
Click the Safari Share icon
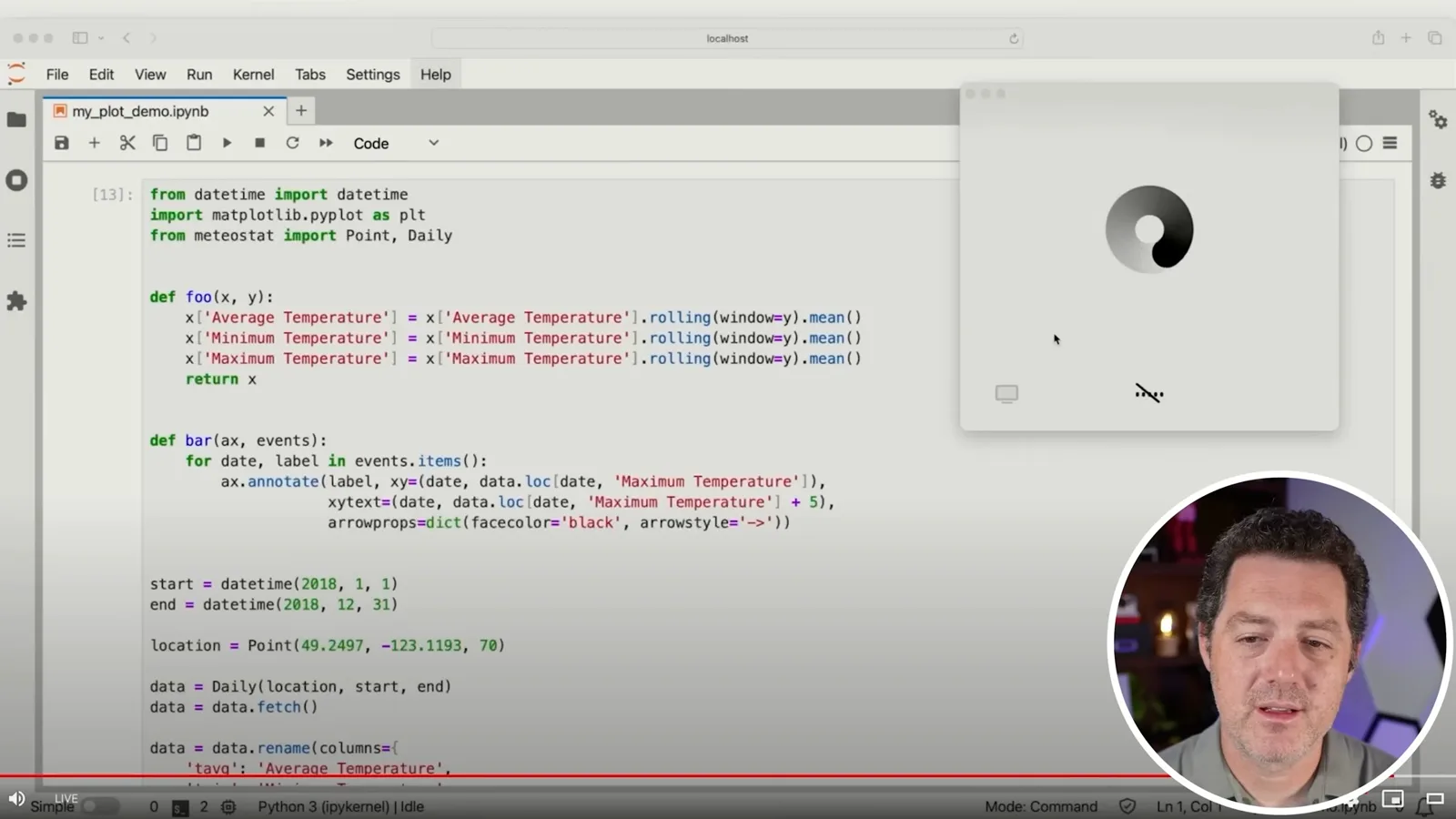click(x=1379, y=37)
